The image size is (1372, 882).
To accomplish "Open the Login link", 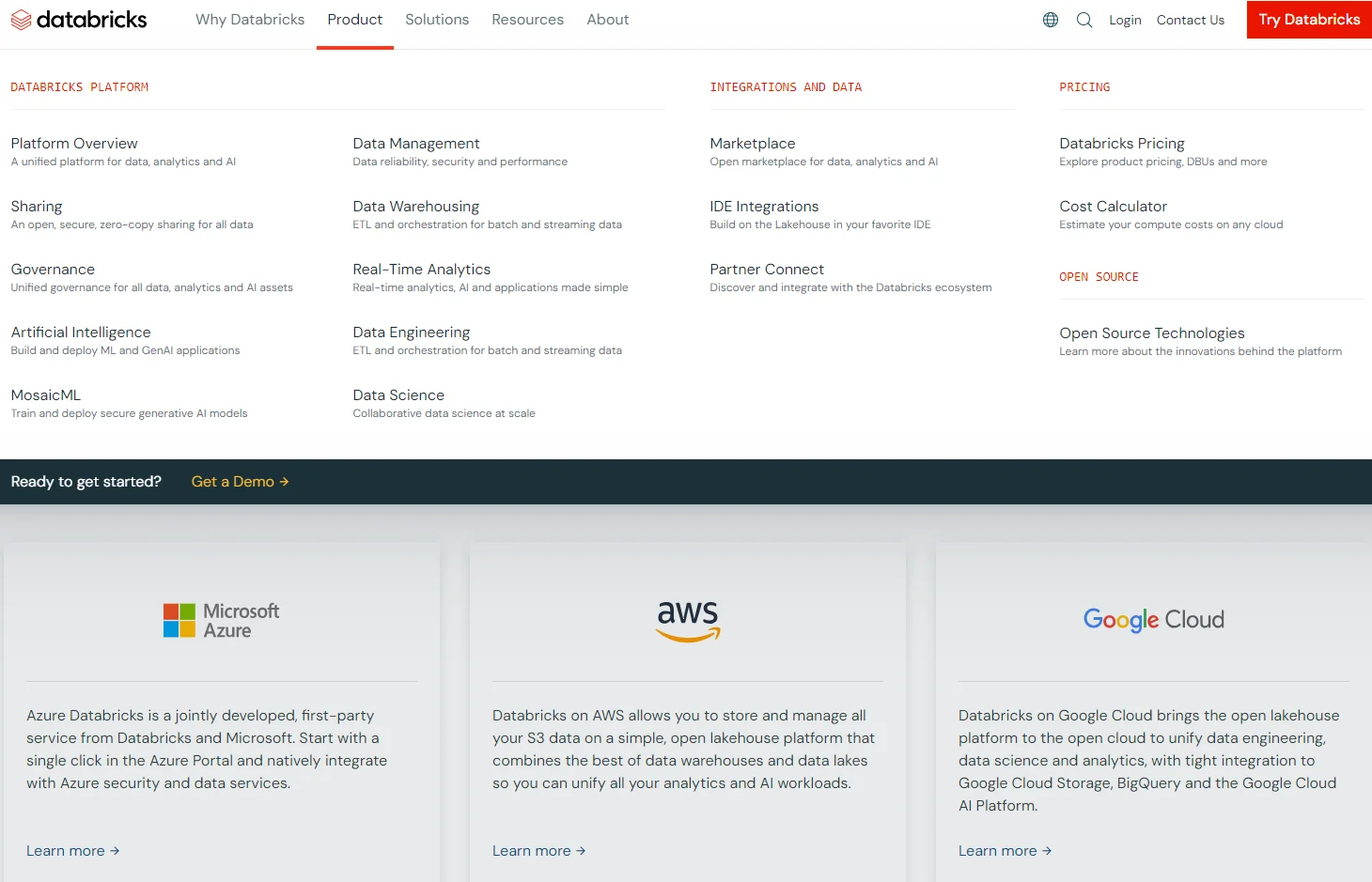I will tap(1125, 20).
